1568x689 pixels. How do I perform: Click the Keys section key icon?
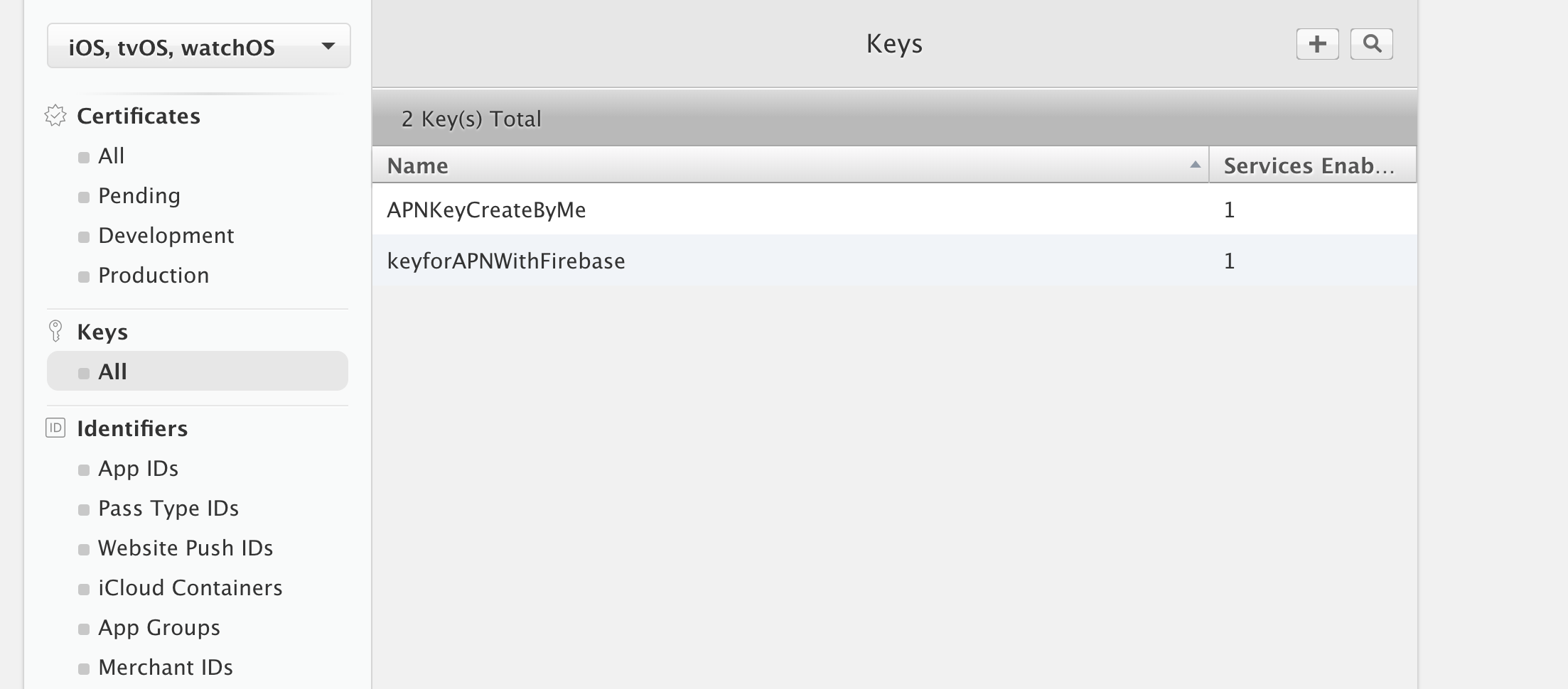(x=55, y=331)
